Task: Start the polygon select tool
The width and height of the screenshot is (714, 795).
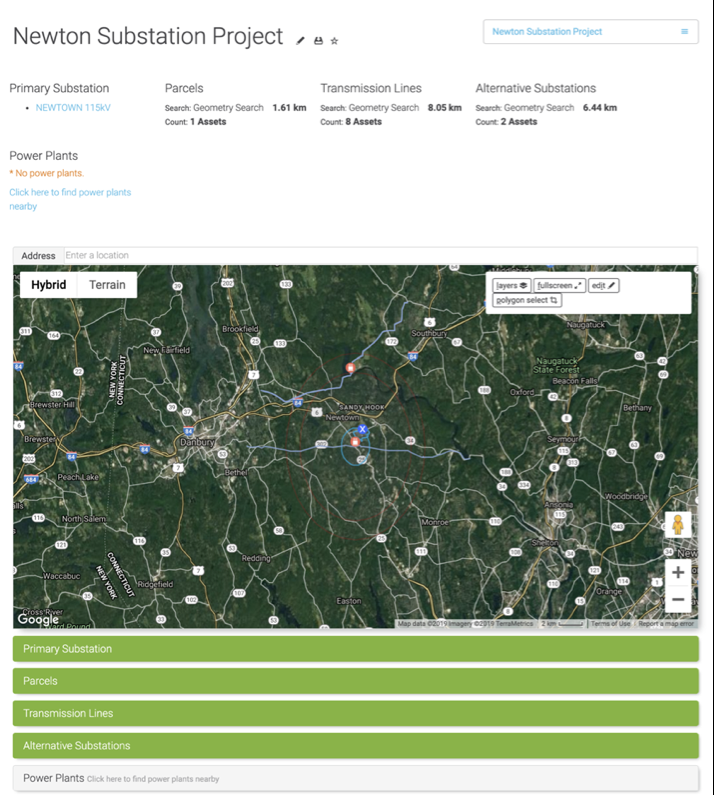Action: 527,300
